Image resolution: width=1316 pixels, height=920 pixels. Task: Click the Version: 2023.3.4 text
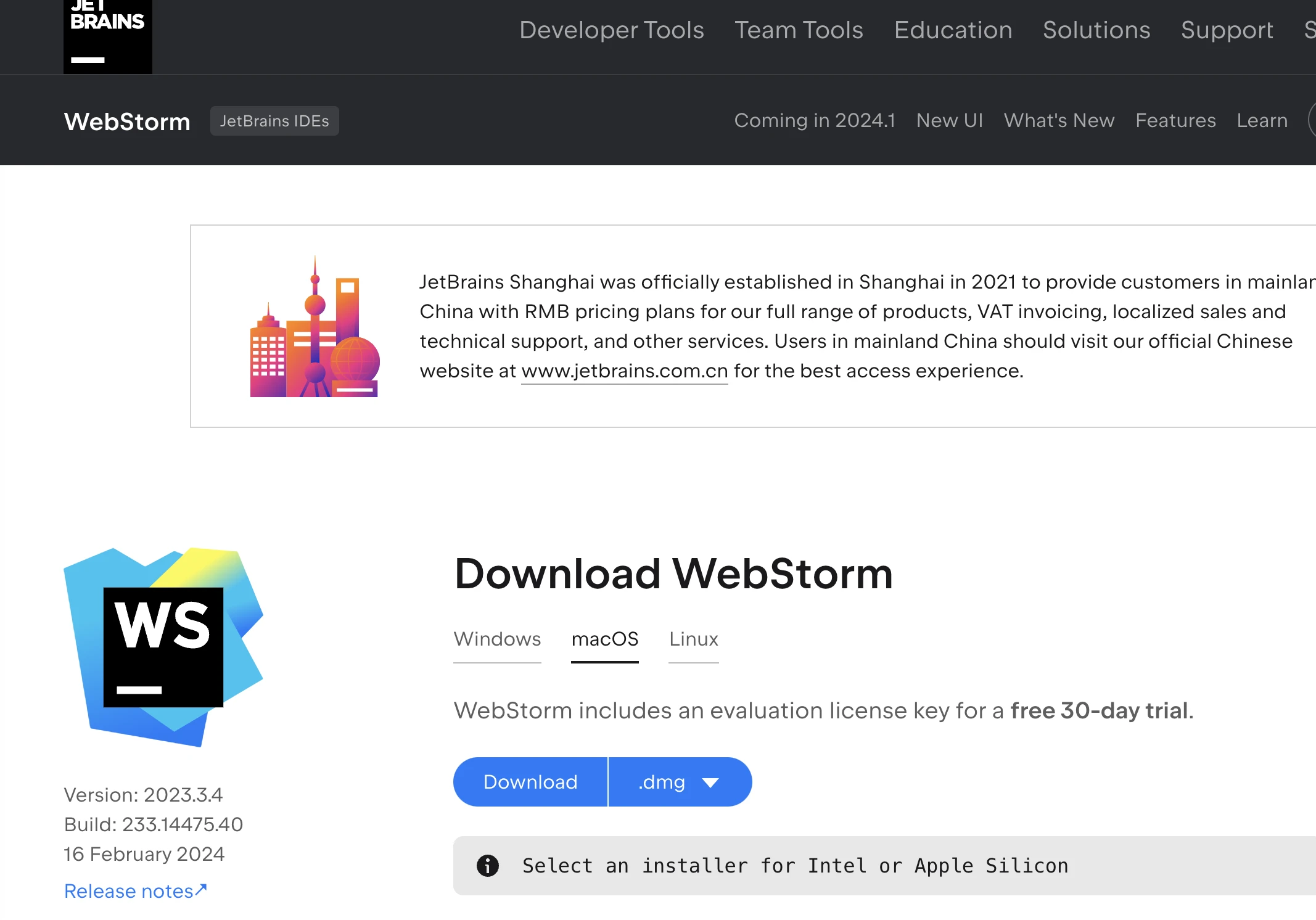point(143,795)
